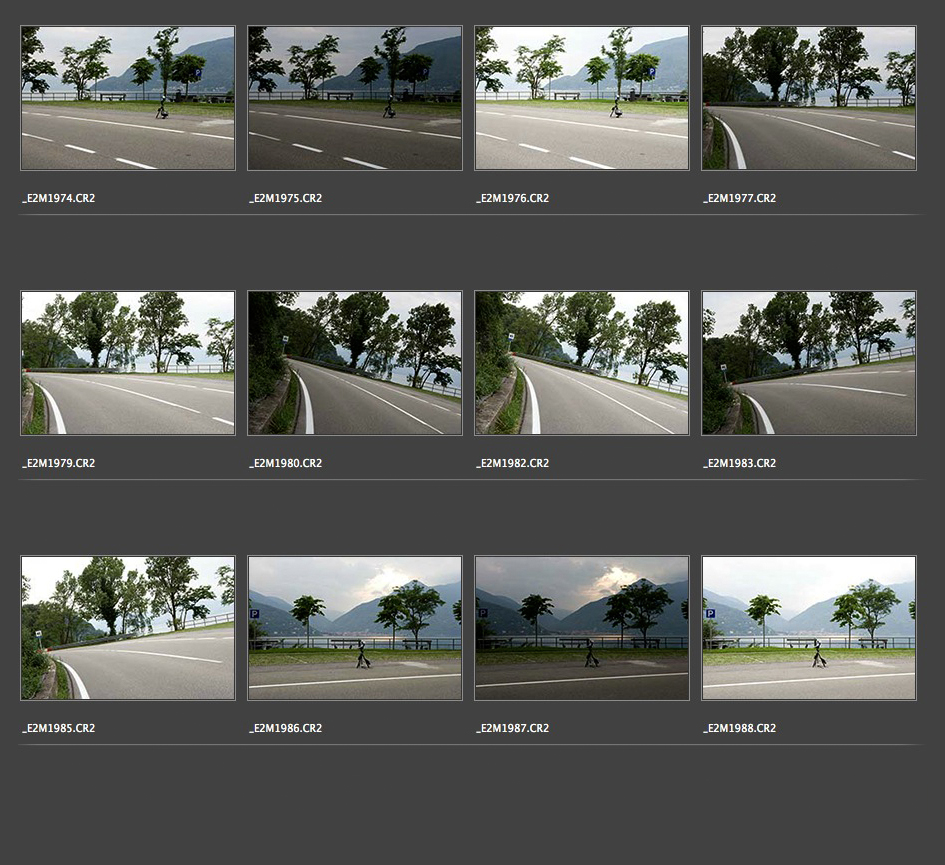This screenshot has width=945, height=865.
Task: Select thumbnail of _E2M1980.CR2
Action: click(355, 363)
